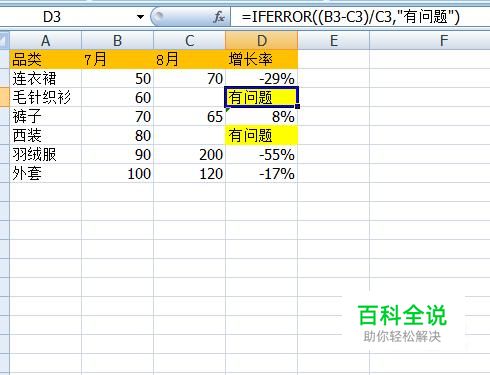Click the July value 70 for 裤子
This screenshot has width=490, height=375.
(x=117, y=116)
